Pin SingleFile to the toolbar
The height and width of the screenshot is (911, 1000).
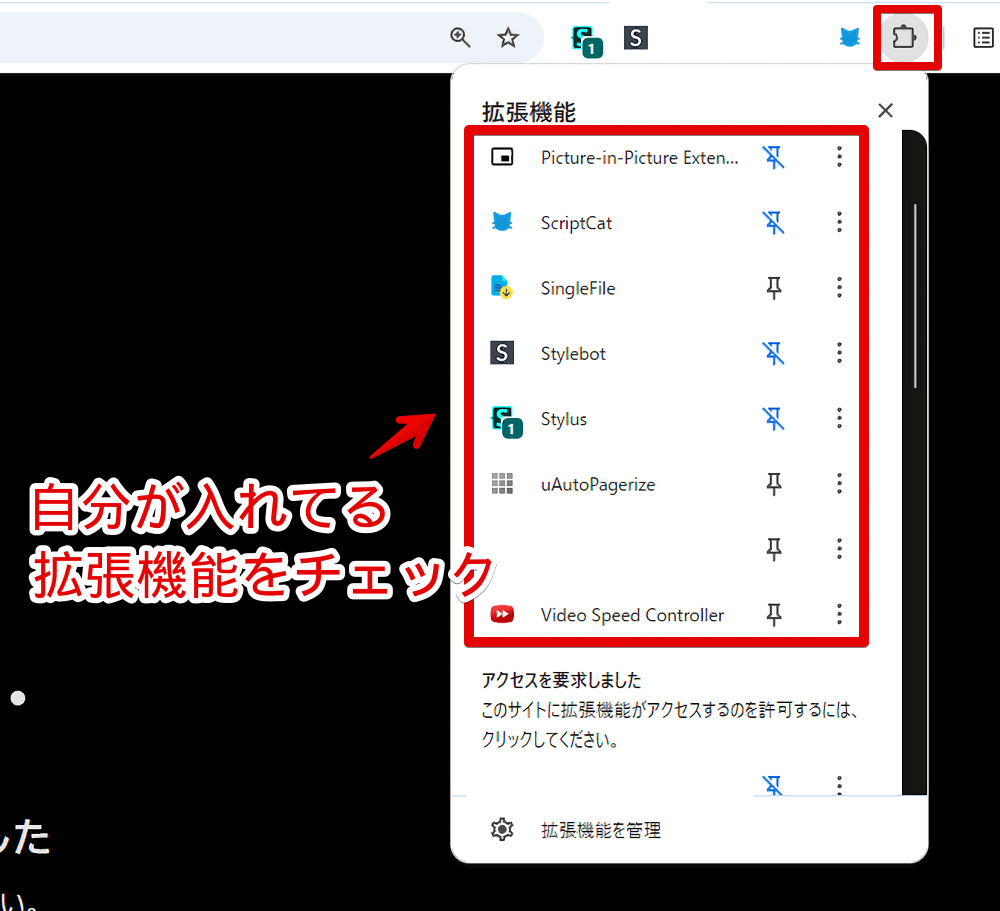coord(773,288)
